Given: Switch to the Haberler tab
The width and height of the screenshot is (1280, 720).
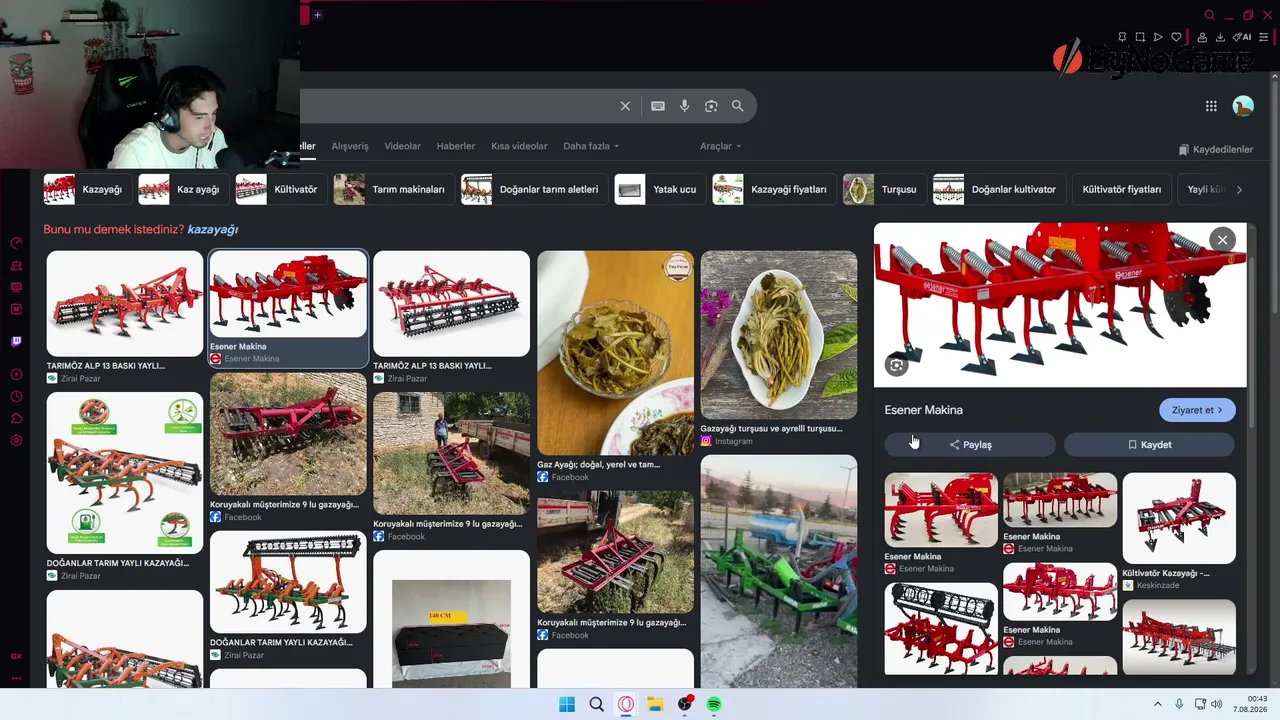Looking at the screenshot, I should pos(456,146).
